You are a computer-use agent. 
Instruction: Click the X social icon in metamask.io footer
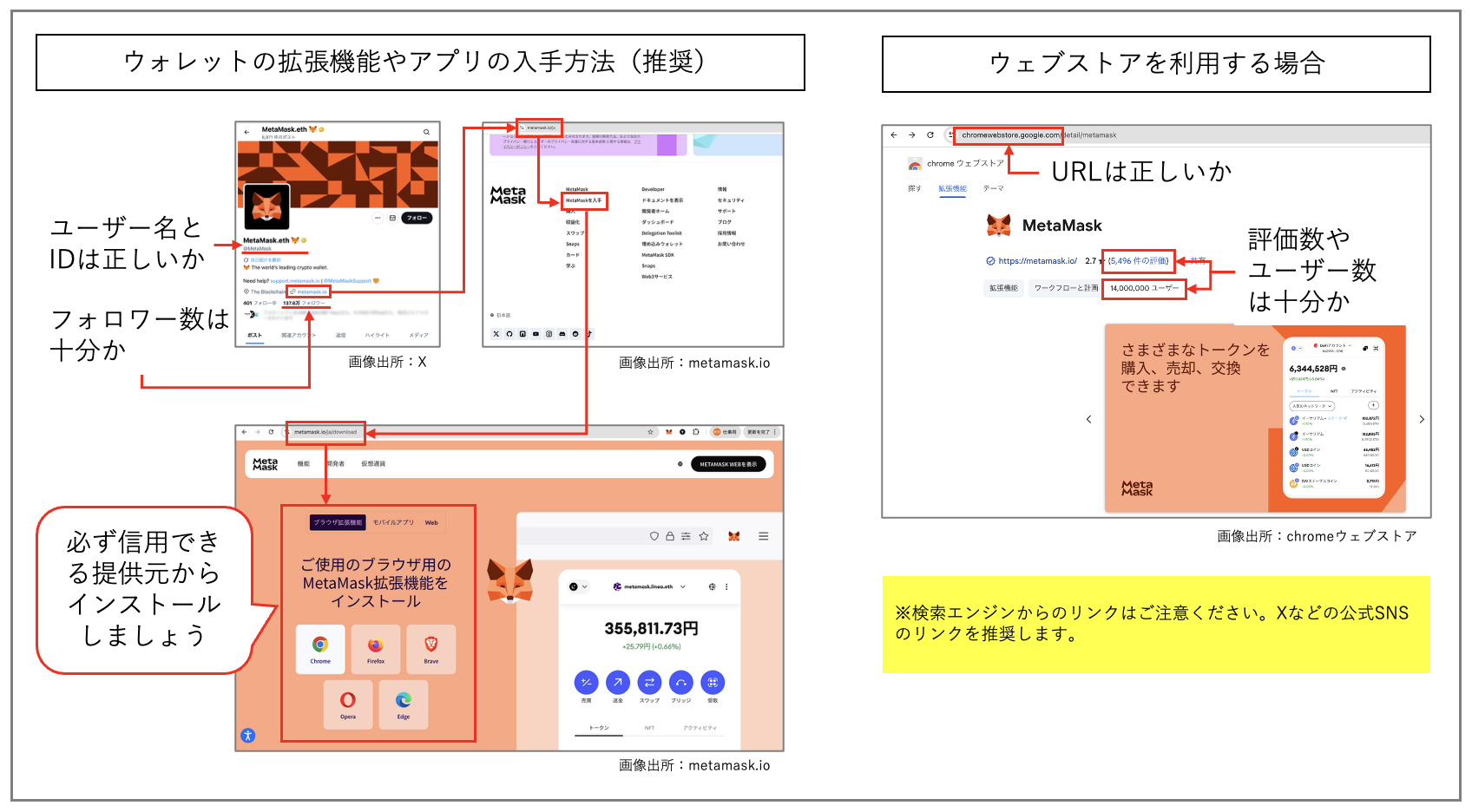click(x=496, y=333)
